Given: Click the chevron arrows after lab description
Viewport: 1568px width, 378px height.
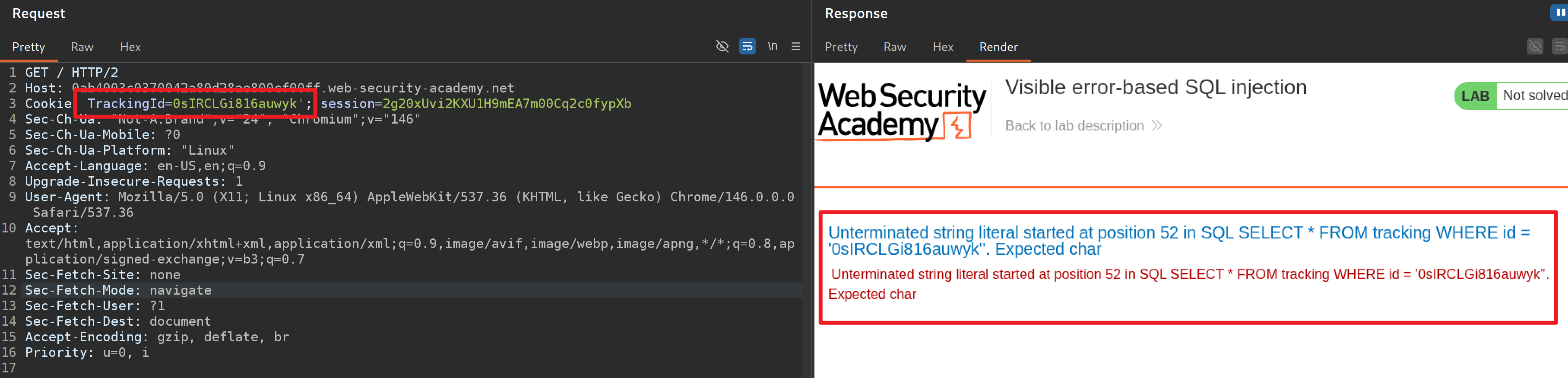Looking at the screenshot, I should tap(1156, 125).
